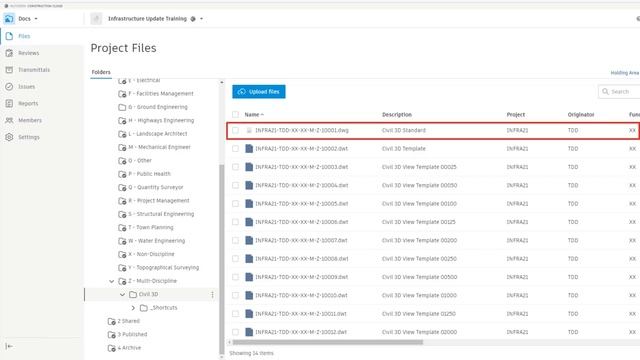Check the box for 10004.dwt file

[x=236, y=185]
